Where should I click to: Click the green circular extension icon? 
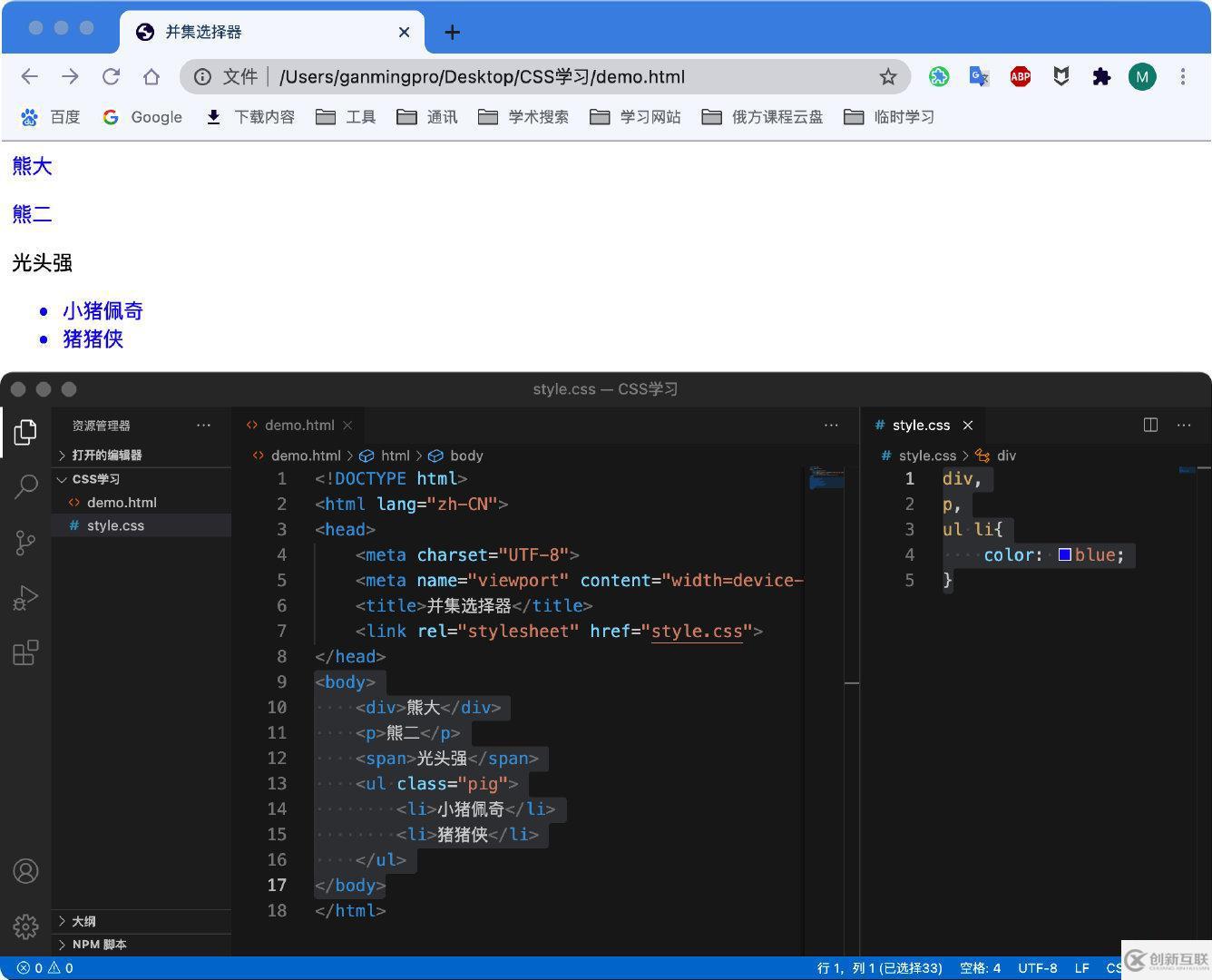point(939,77)
